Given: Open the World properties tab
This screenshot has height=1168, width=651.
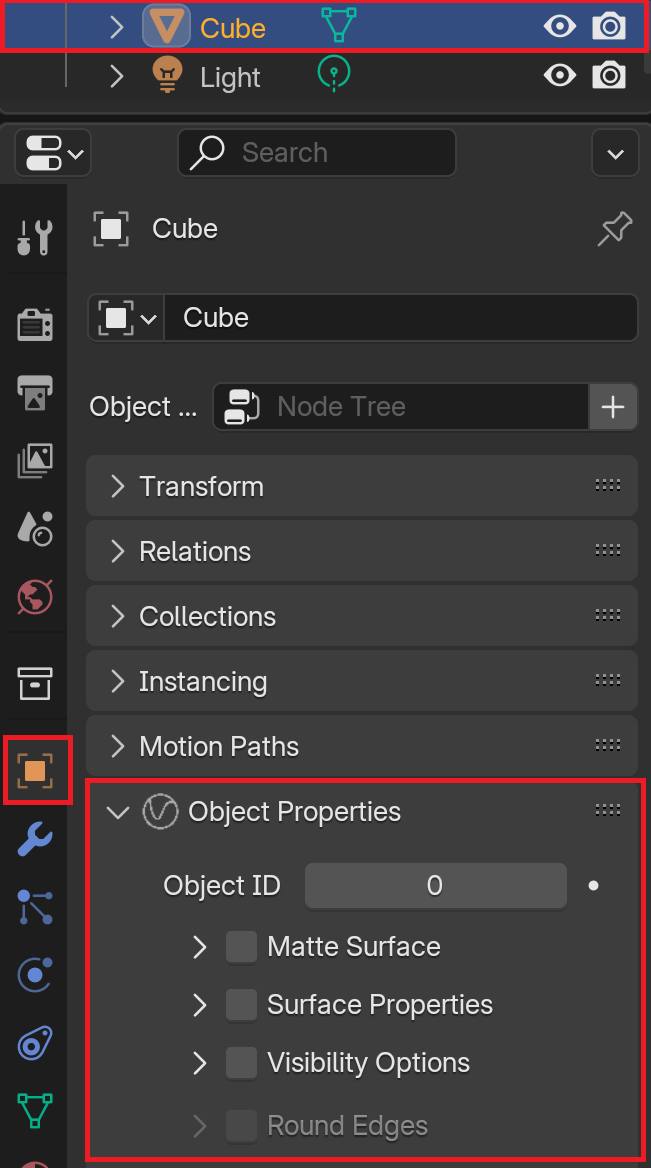Looking at the screenshot, I should point(34,596).
